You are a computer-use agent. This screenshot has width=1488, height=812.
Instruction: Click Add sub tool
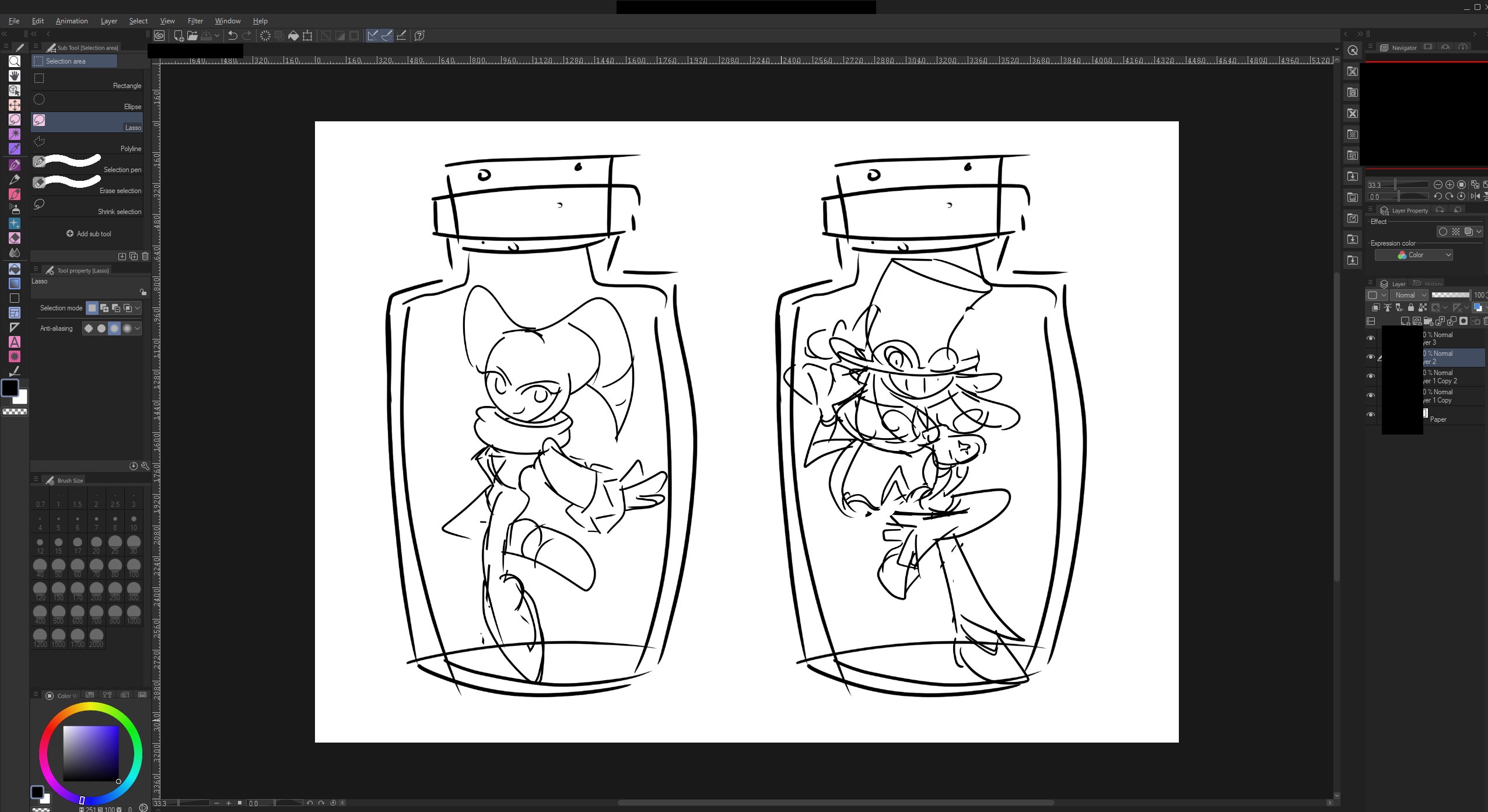(89, 234)
